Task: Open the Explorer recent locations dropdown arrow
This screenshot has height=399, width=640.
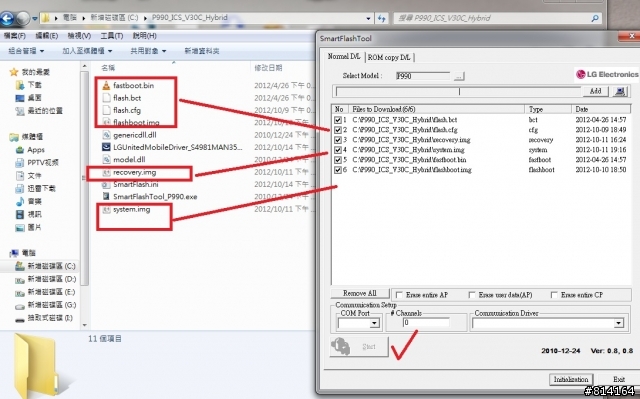Action: pyautogui.click(x=35, y=18)
